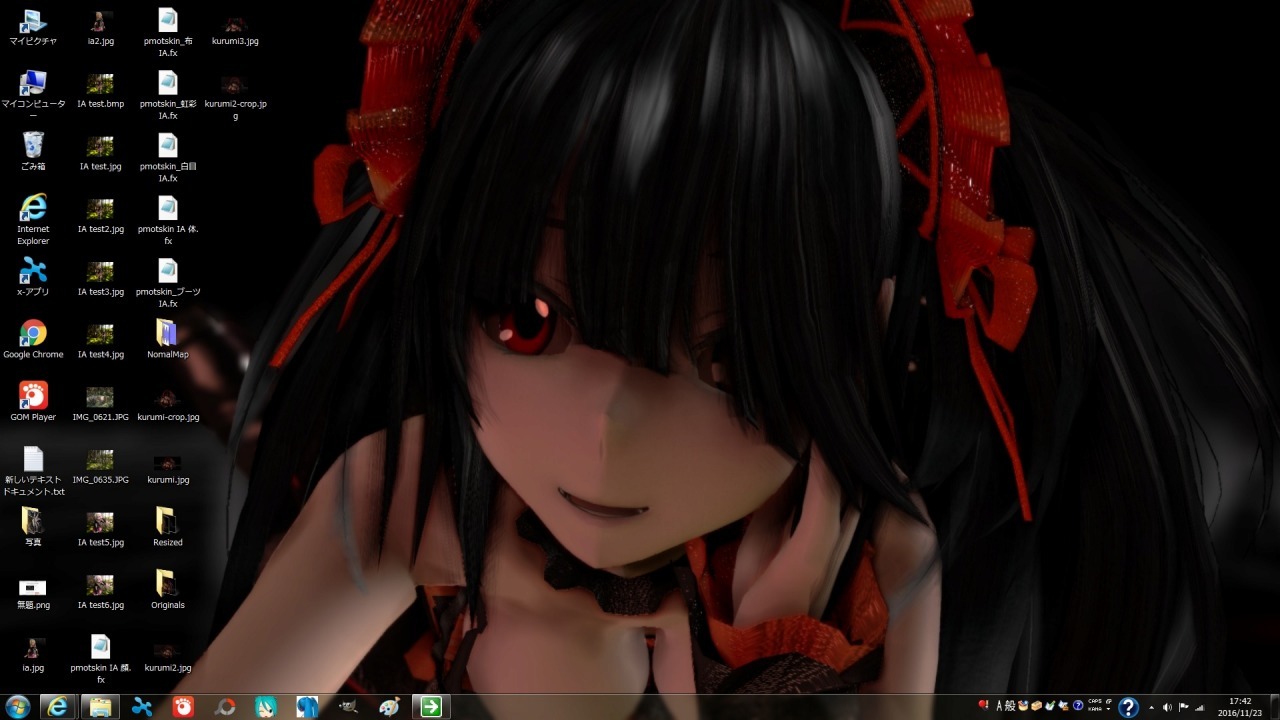This screenshot has height=720, width=1280.
Task: Select 新しいテキスト ドキュメント.txt file icon
Action: (x=33, y=471)
